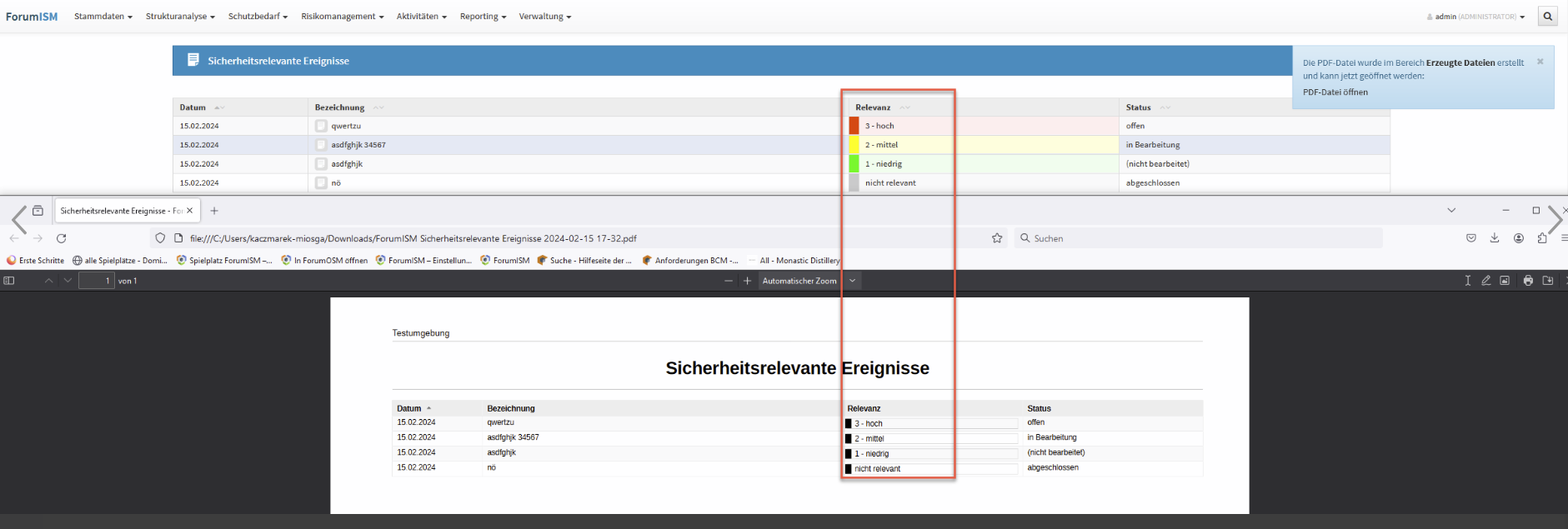Click the red swatch for 3 - hoch

(854, 126)
